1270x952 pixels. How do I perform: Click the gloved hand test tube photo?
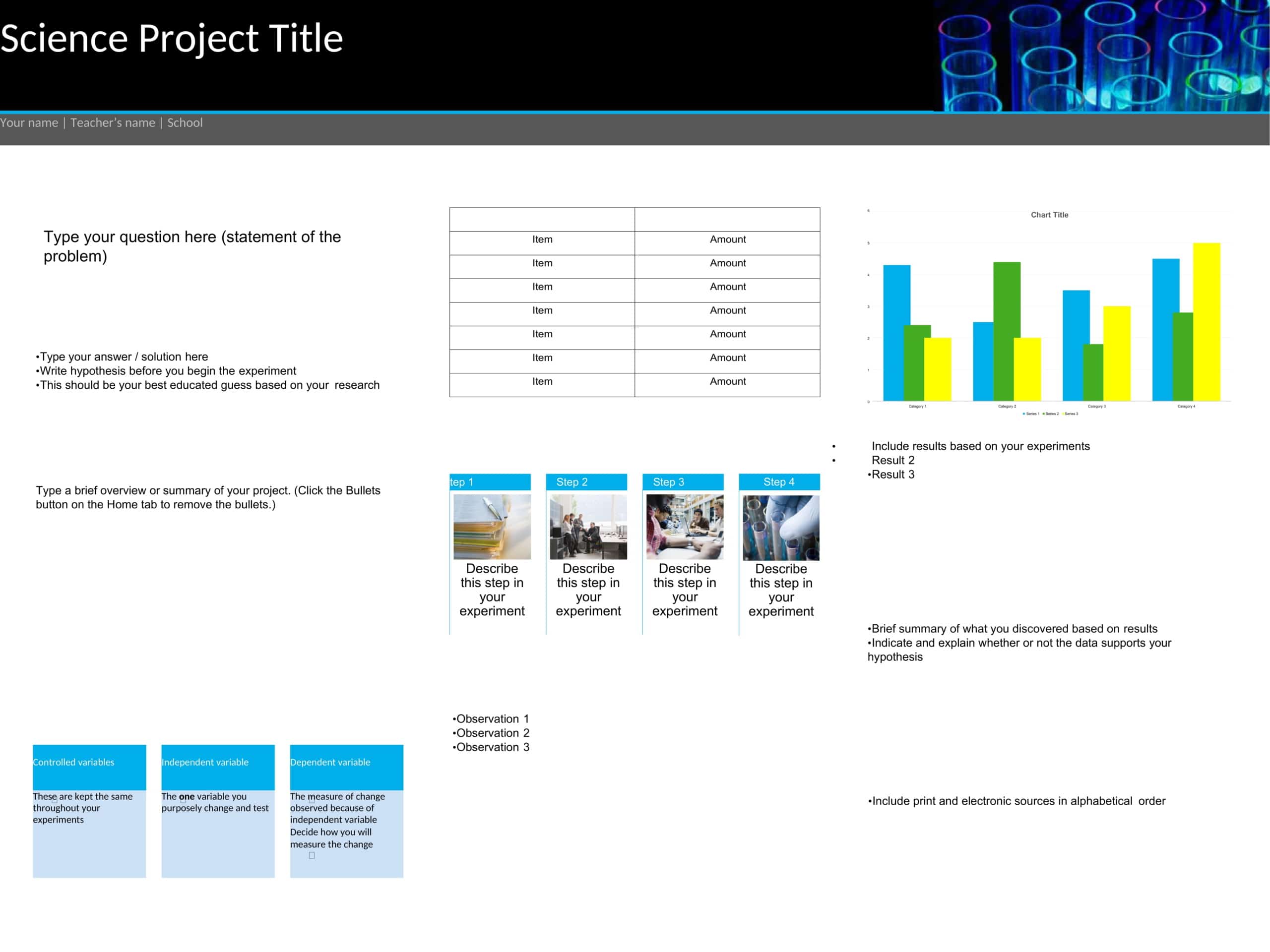781,528
